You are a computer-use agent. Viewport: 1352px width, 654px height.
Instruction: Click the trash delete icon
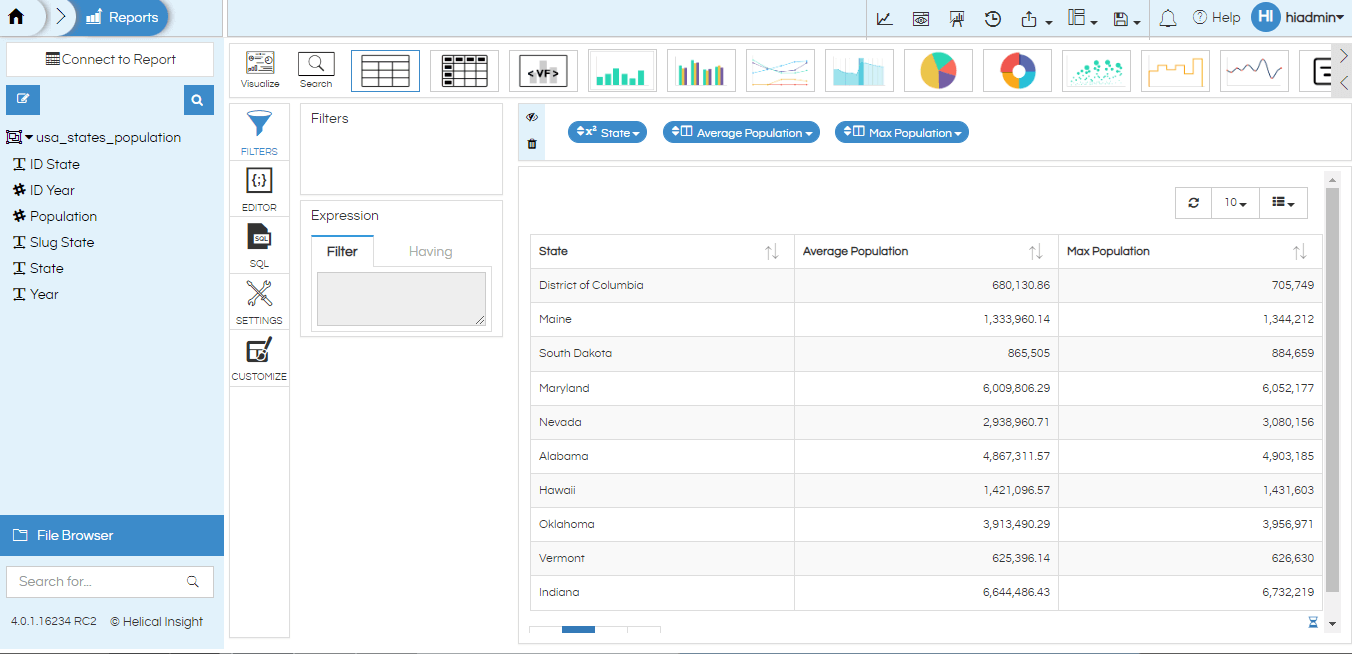(532, 144)
